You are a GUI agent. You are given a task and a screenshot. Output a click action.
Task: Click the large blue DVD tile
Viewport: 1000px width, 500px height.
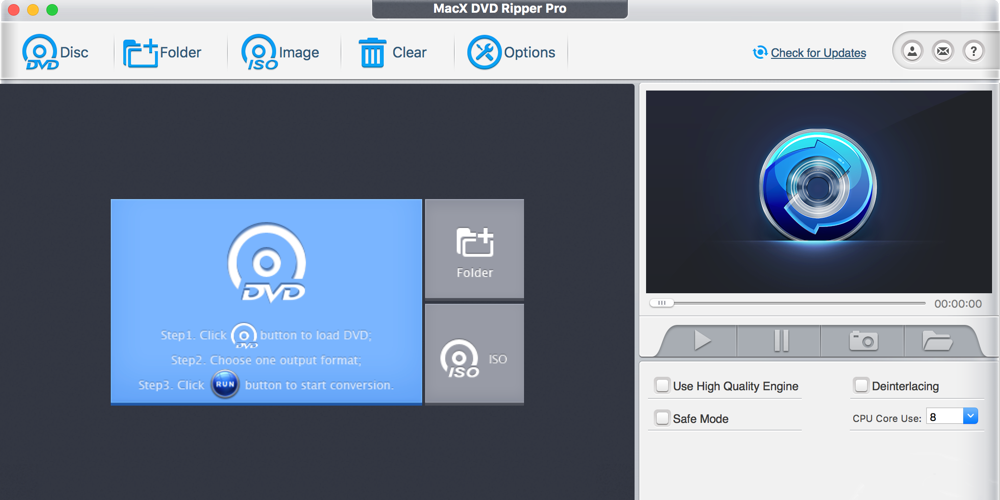266,301
